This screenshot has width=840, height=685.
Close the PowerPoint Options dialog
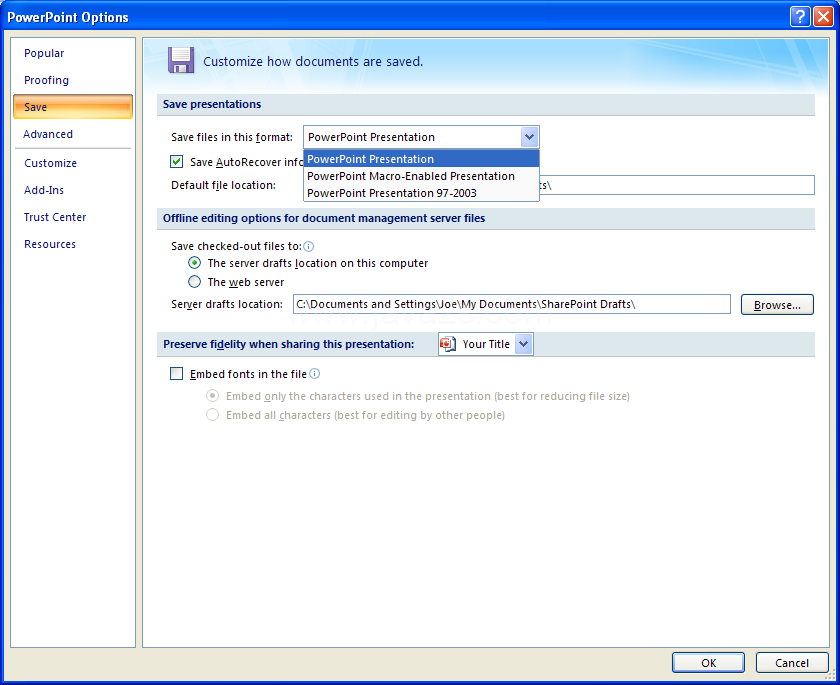click(x=823, y=17)
